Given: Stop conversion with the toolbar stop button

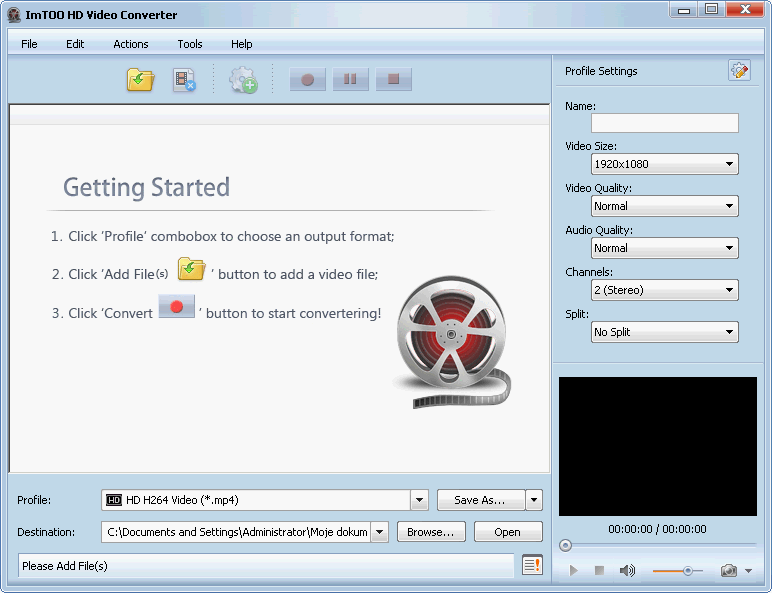Looking at the screenshot, I should tap(393, 79).
